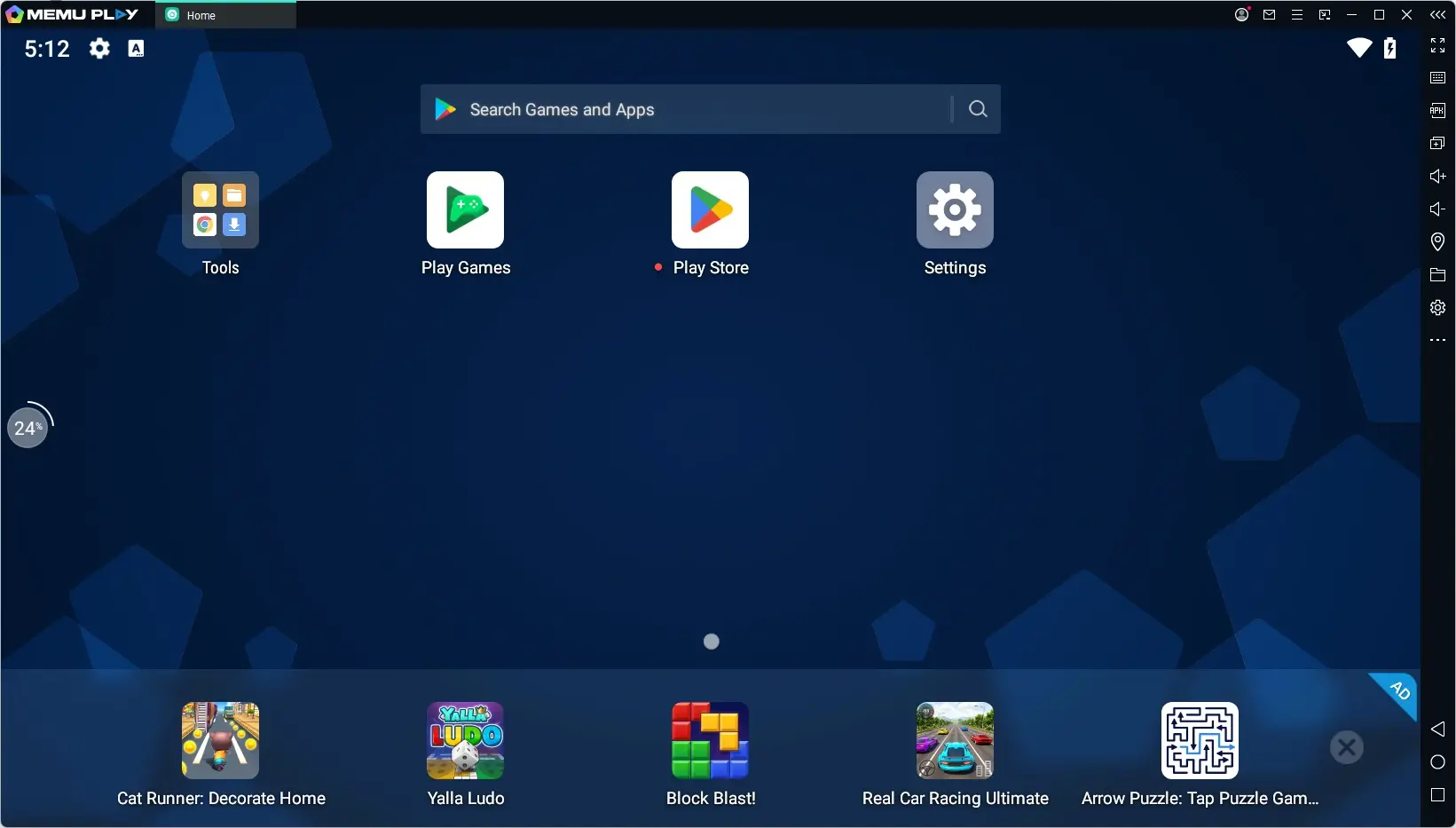Screen dimensions: 1456x828
Task: Click the status bar settings gear
Action: [99, 48]
